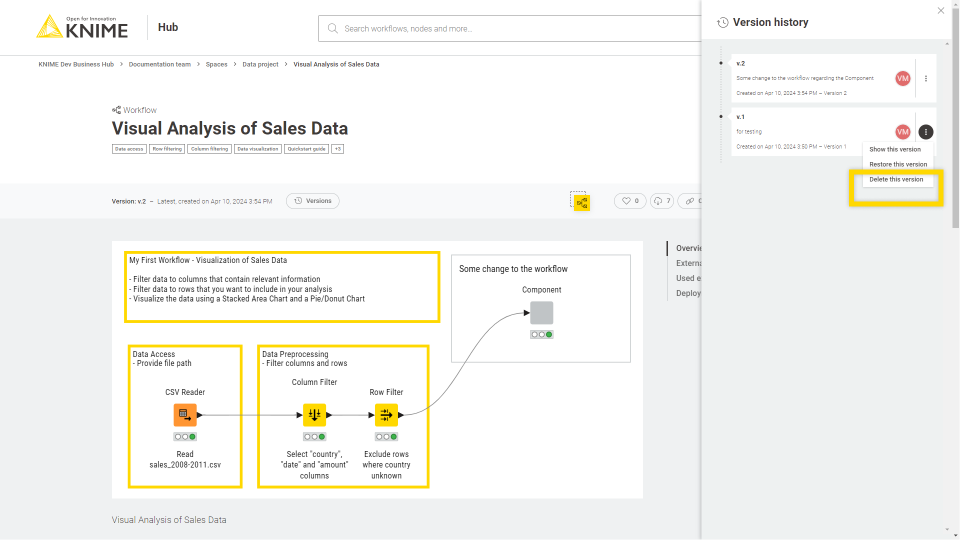Screen dimensions: 960x540
Task: Select the Data access tag
Action: click(129, 149)
